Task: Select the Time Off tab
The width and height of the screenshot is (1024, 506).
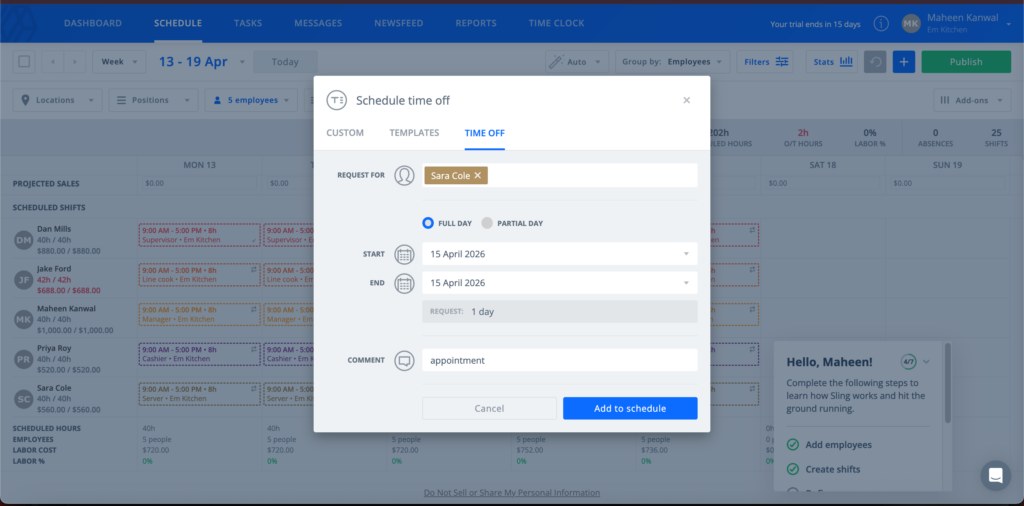Action: [x=485, y=133]
